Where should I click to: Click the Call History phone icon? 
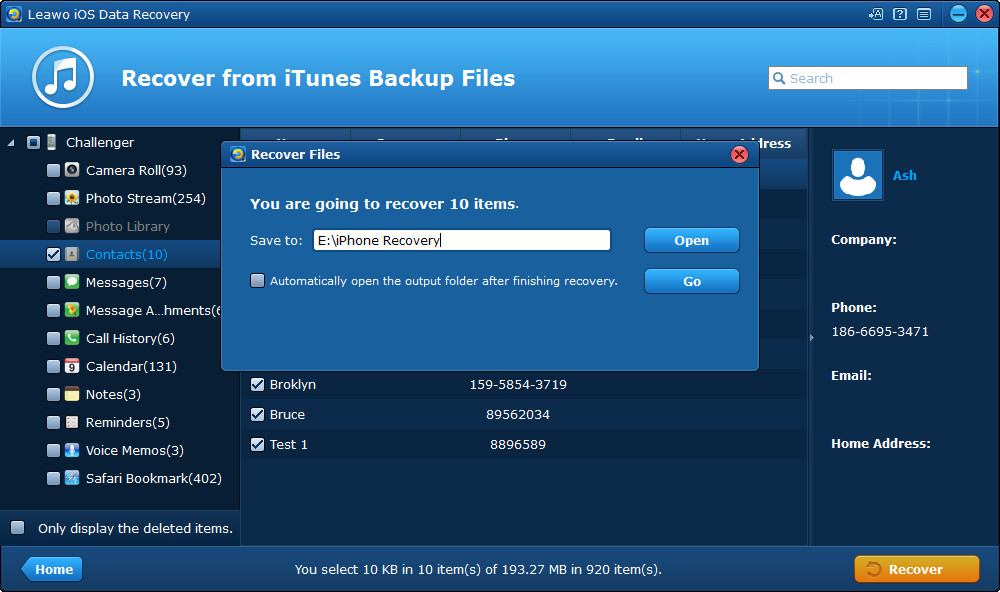tap(72, 338)
